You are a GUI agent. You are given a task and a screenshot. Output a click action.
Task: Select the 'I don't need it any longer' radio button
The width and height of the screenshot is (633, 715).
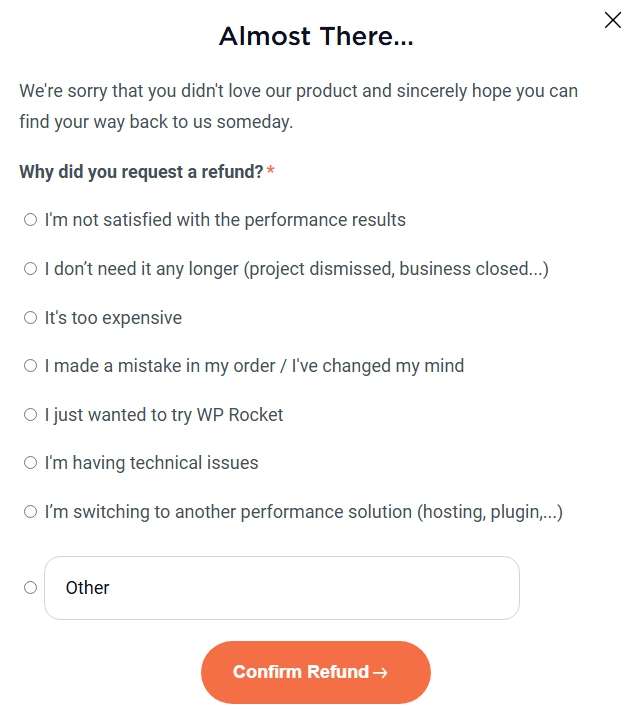[31, 269]
